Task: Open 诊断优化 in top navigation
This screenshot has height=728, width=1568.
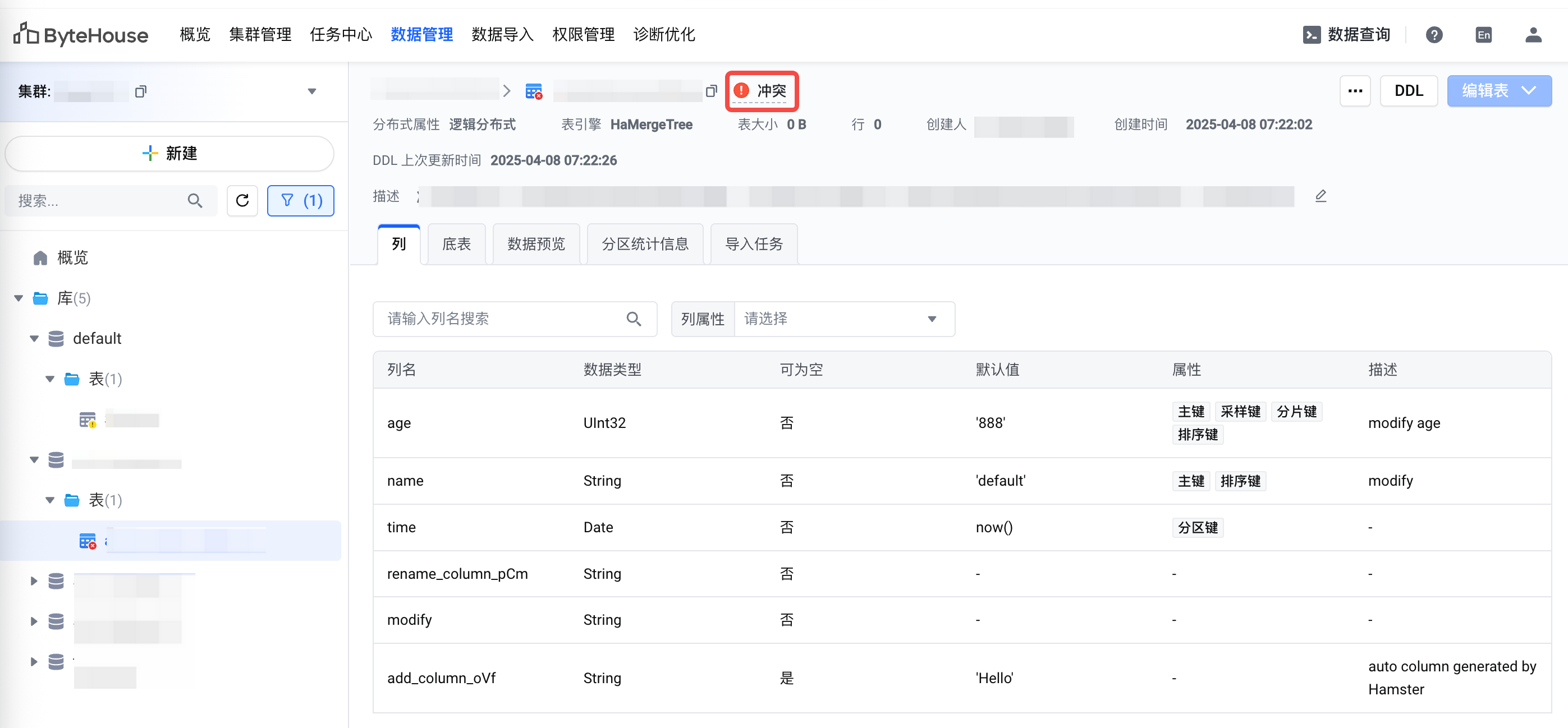Action: (x=664, y=35)
